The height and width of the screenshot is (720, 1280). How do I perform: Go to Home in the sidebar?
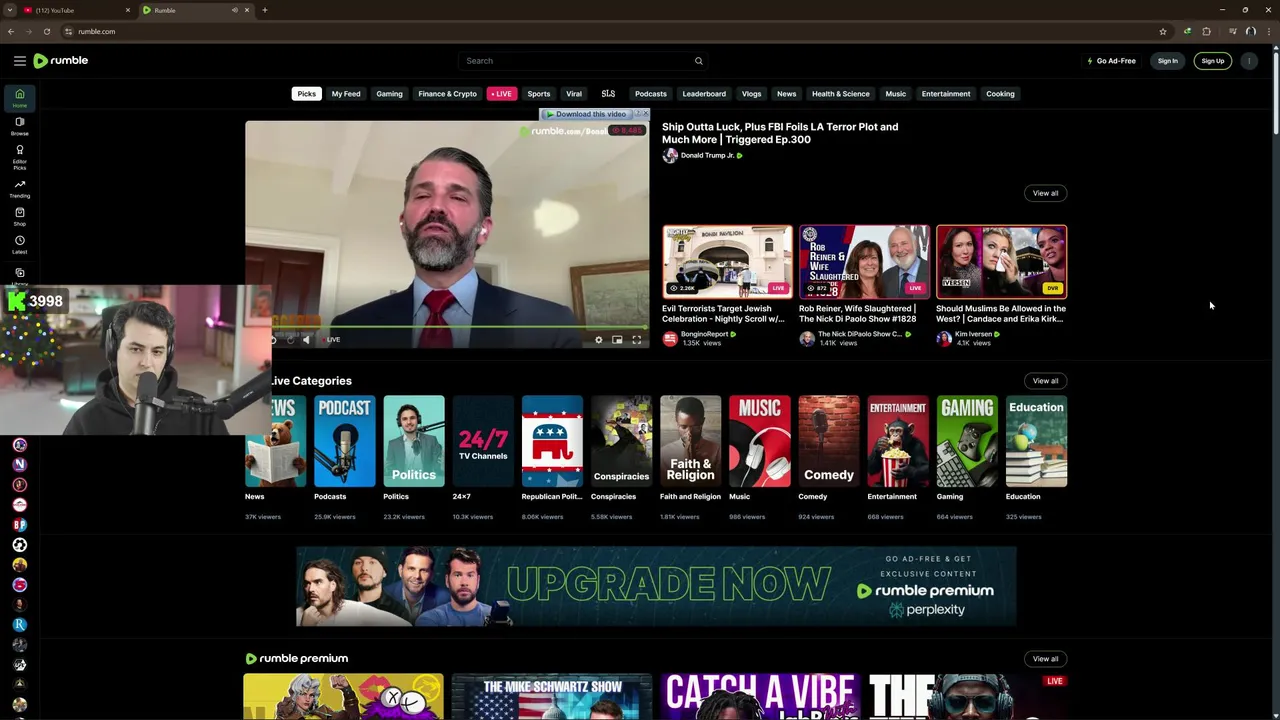(19, 98)
